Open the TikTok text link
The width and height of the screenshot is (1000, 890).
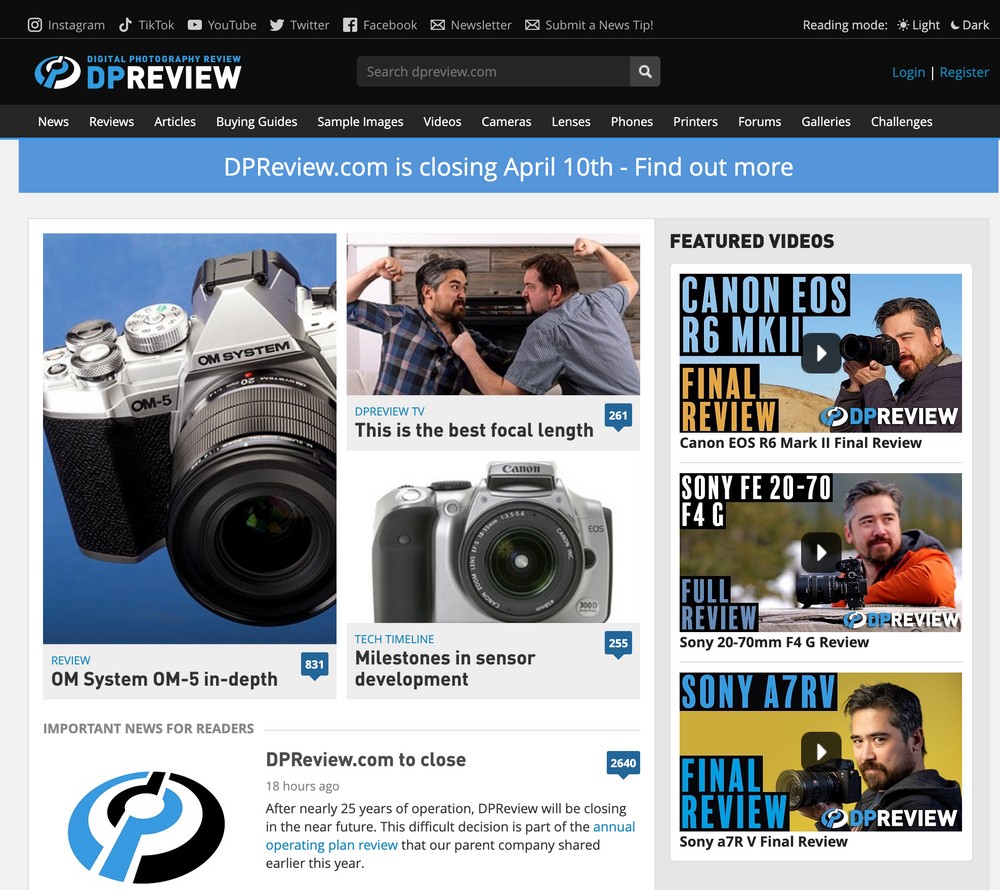(x=156, y=25)
